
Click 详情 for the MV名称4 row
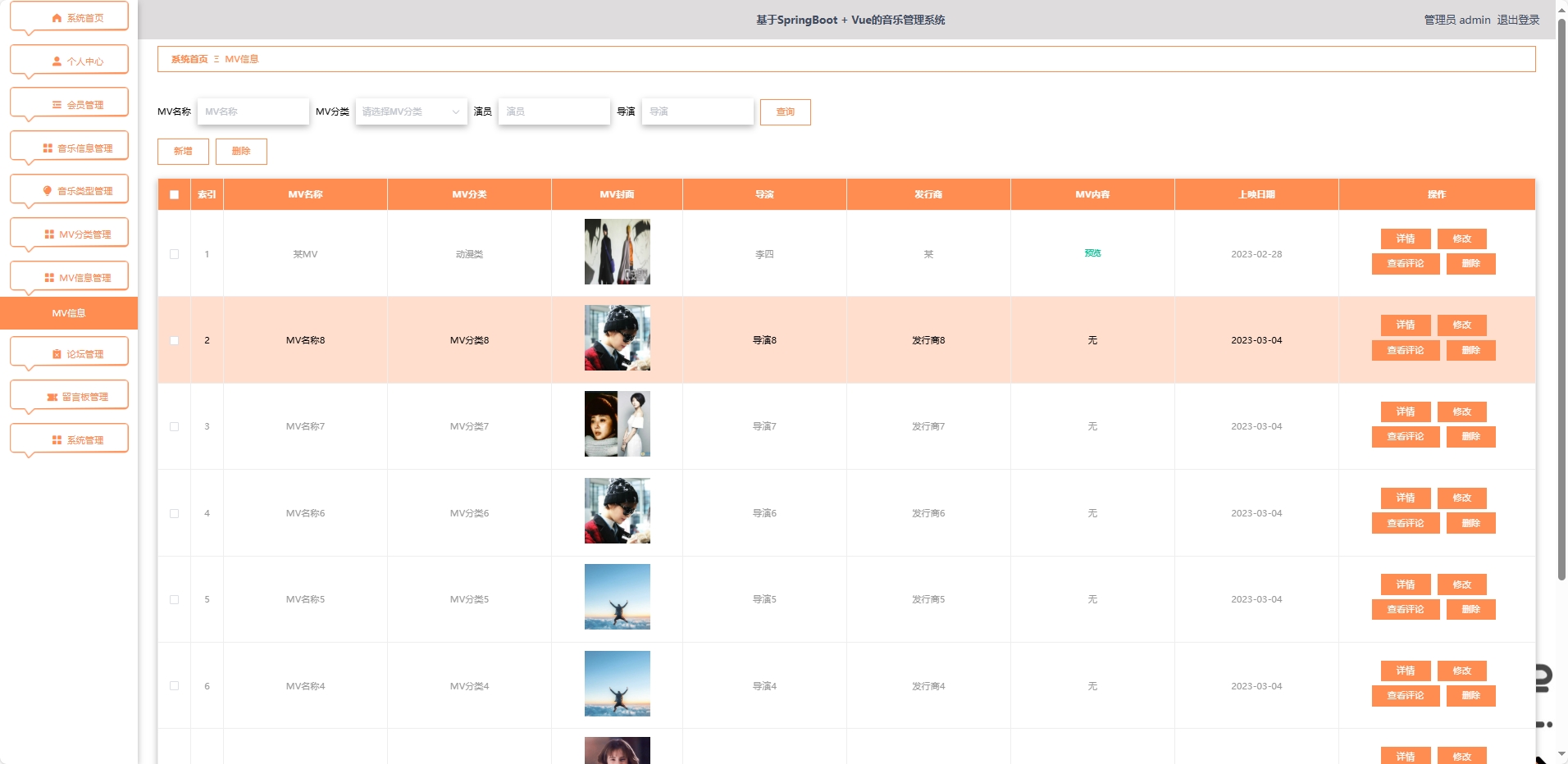[x=1406, y=671]
